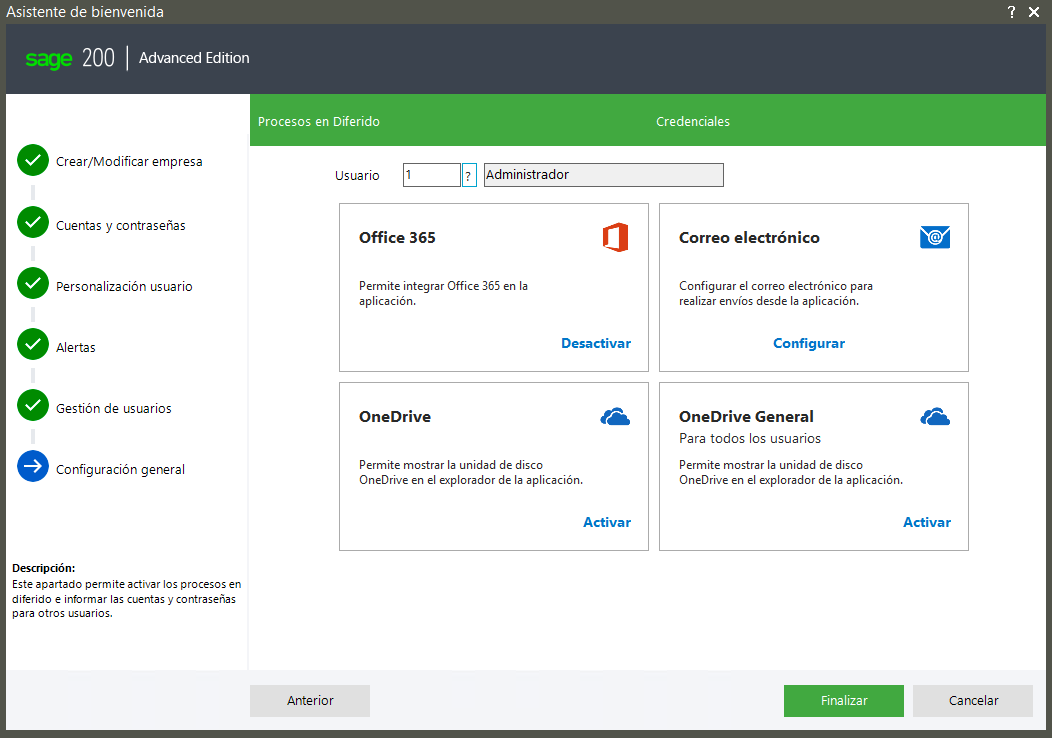Click the Cancelar button

pos(973,700)
